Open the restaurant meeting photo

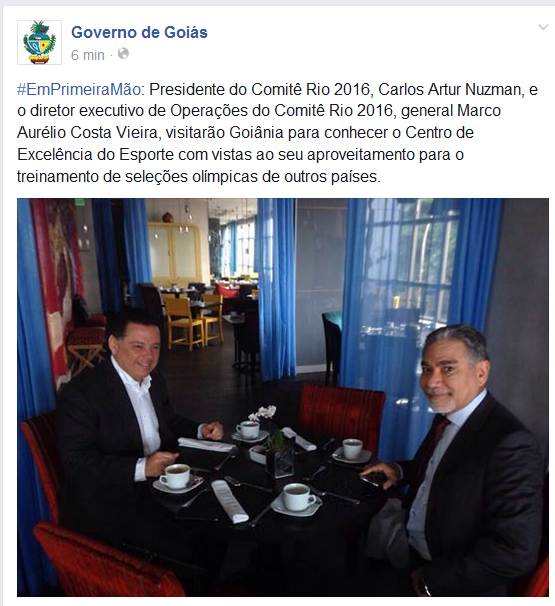tap(283, 397)
